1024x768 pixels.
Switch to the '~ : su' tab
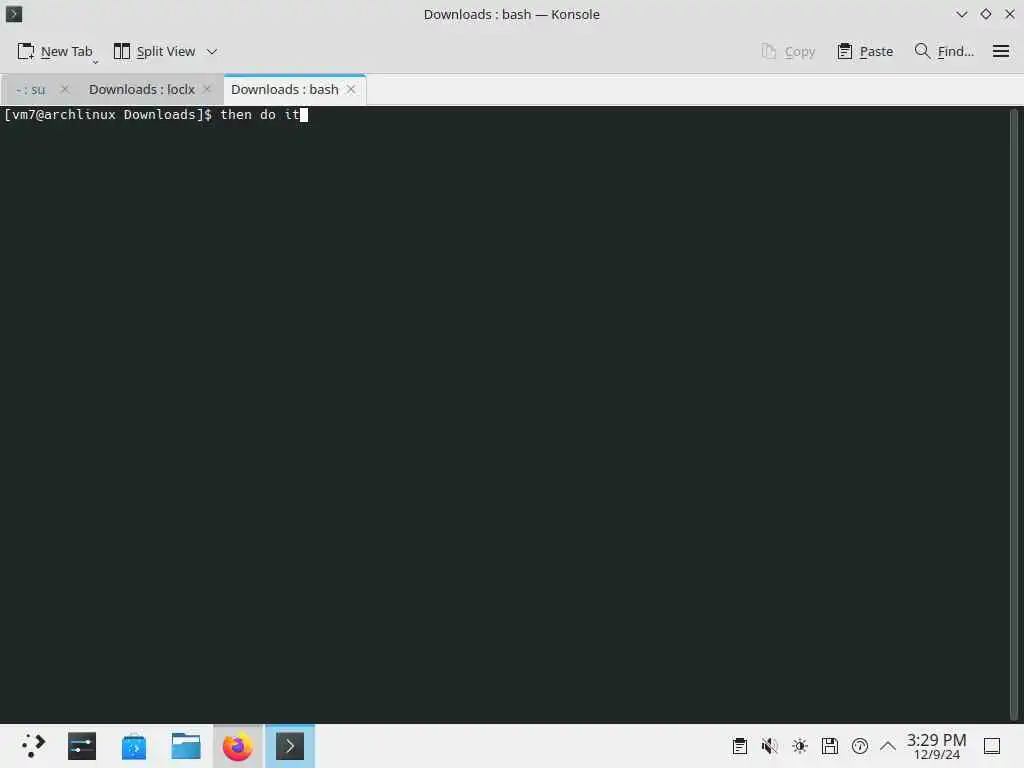coord(31,89)
